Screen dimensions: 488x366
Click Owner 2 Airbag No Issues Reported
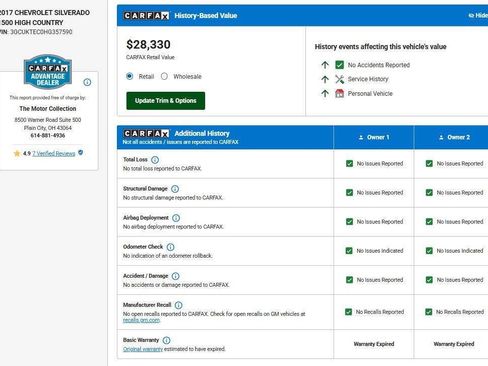[460, 222]
